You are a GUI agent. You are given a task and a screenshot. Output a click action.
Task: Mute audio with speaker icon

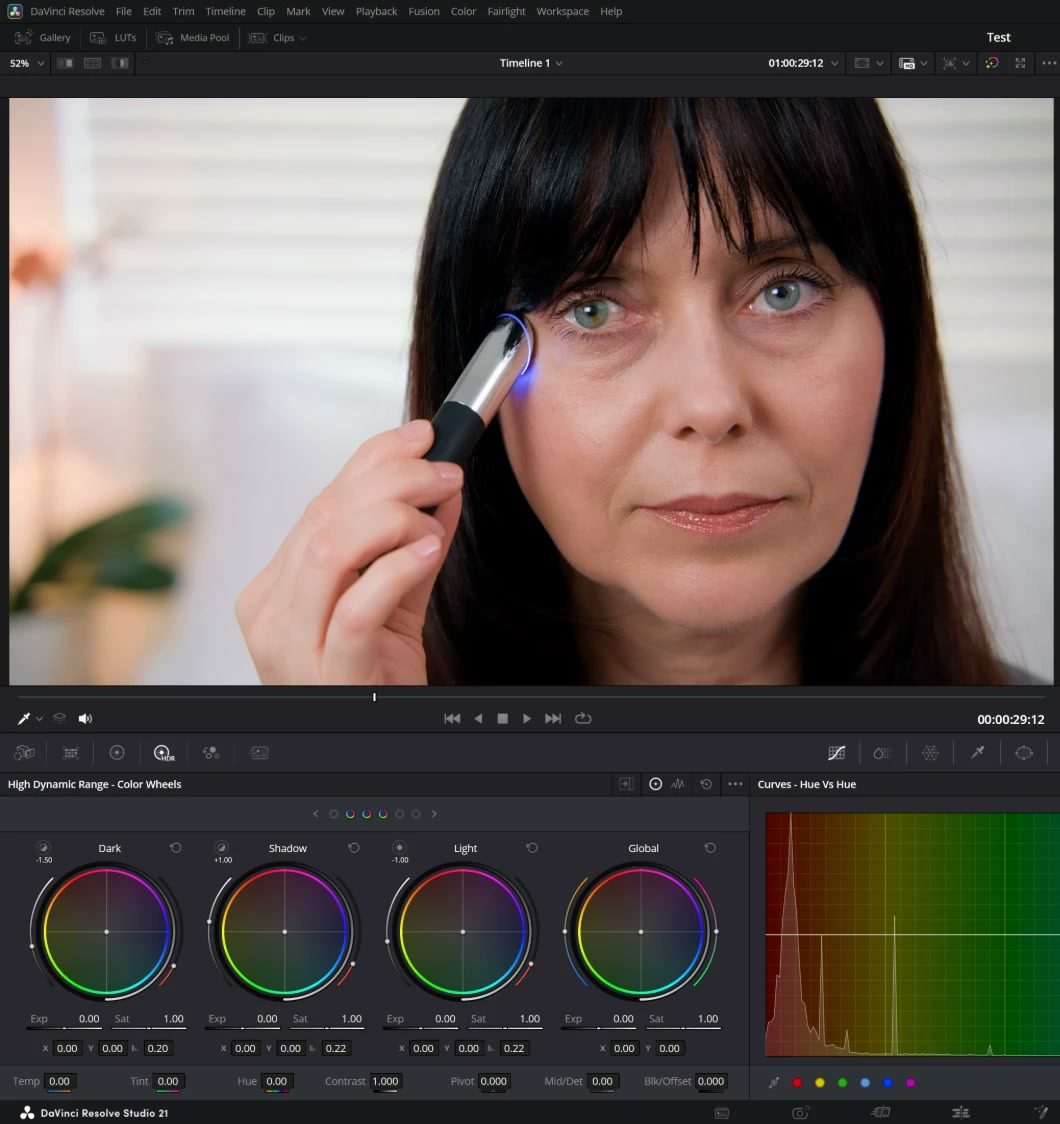tap(85, 718)
